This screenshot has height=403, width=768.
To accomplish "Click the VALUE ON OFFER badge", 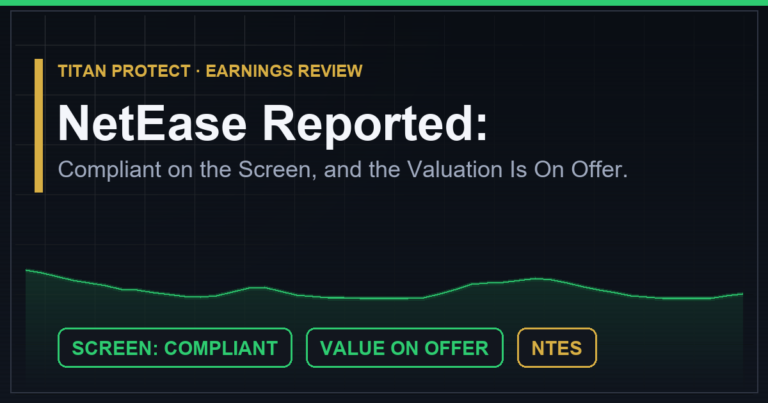I will (405, 348).
